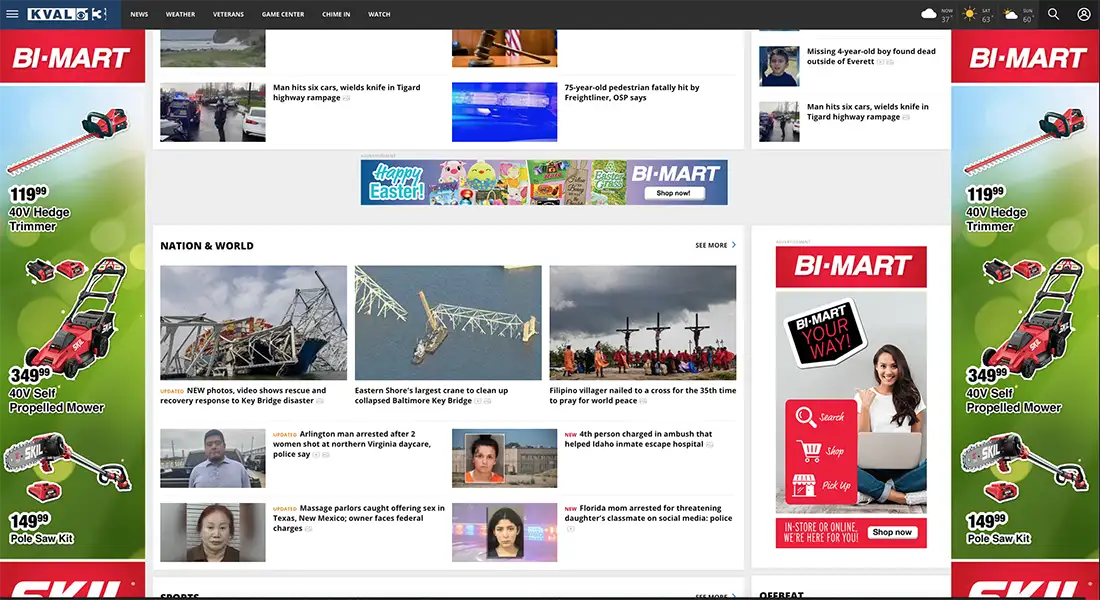1100x600 pixels.
Task: Open the user account profile icon
Action: (1083, 14)
